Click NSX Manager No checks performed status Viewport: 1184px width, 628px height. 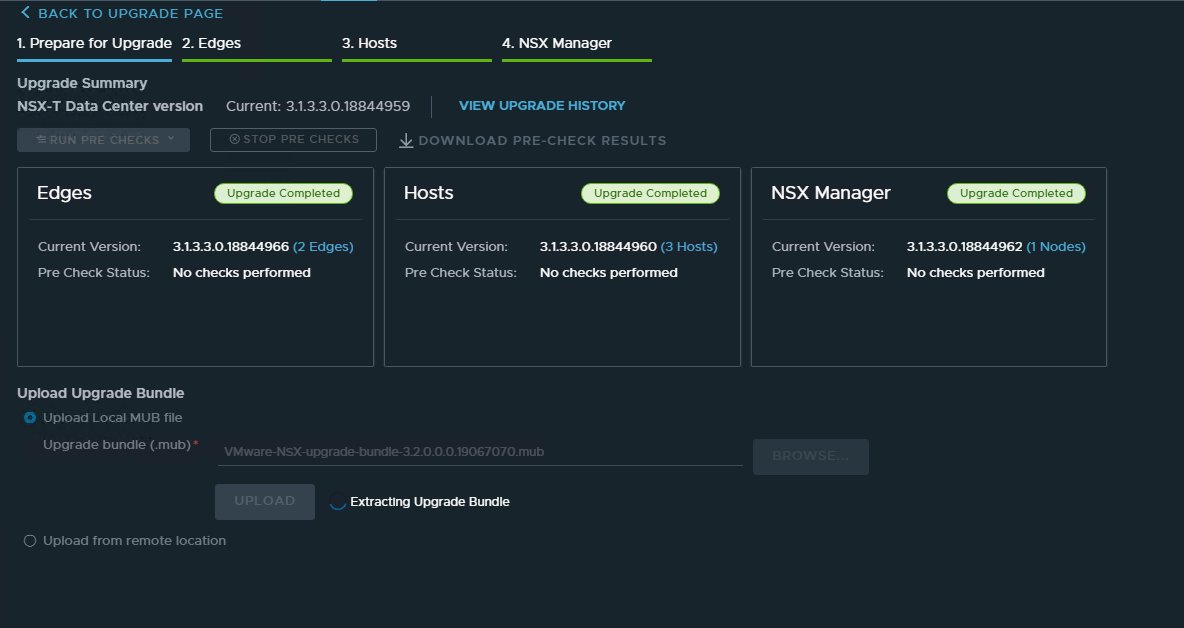point(976,272)
